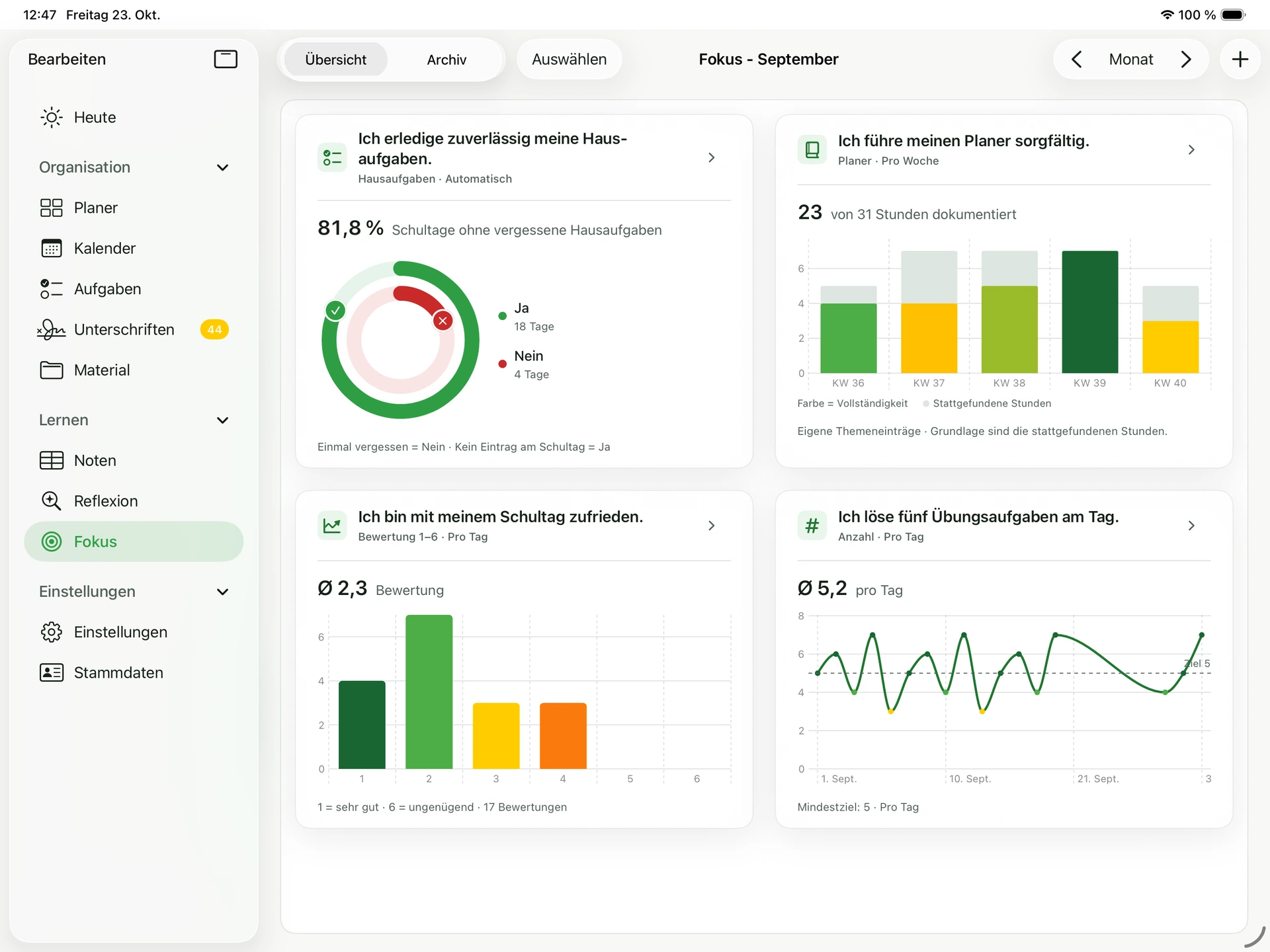
Task: Open Reflexion in the sidebar
Action: (x=134, y=501)
